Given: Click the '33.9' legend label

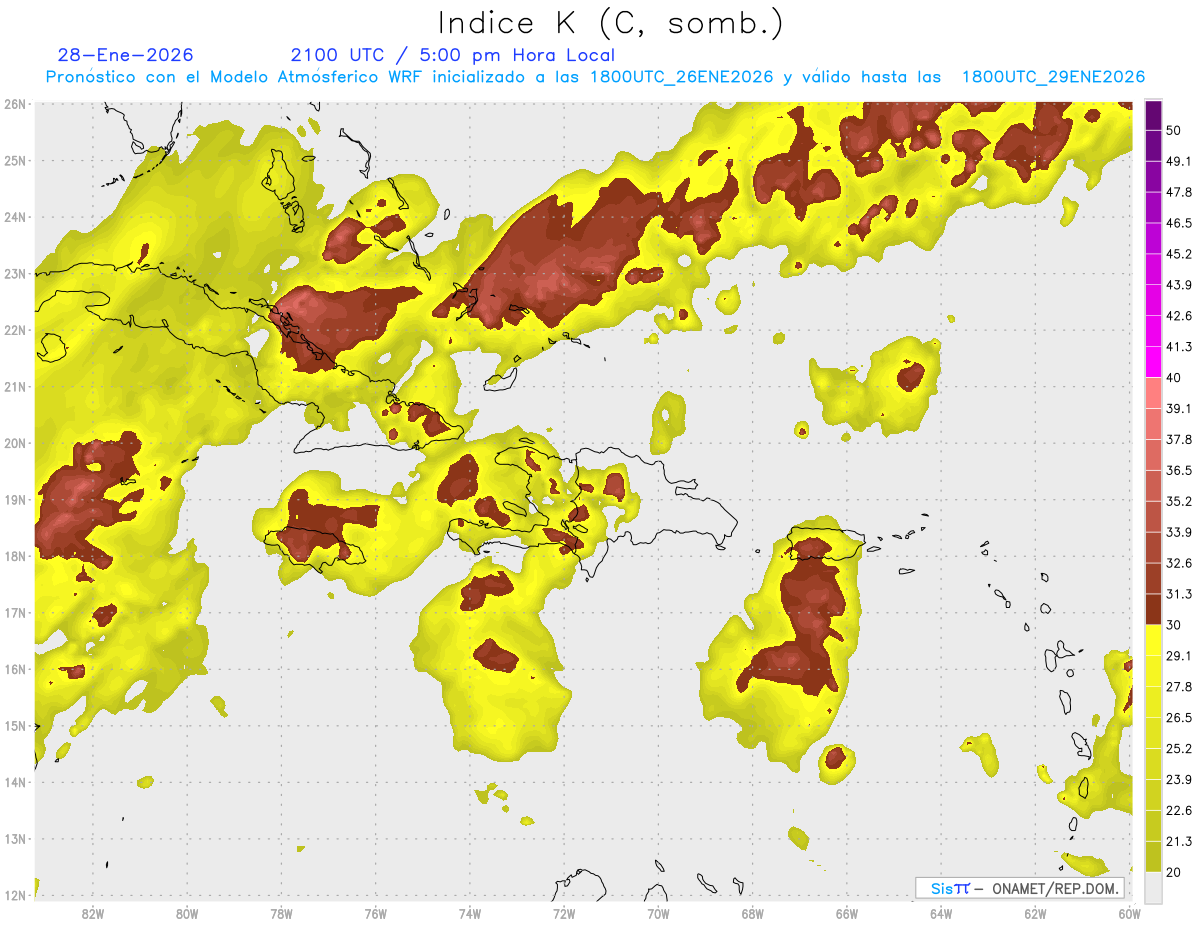Looking at the screenshot, I should [x=1178, y=532].
